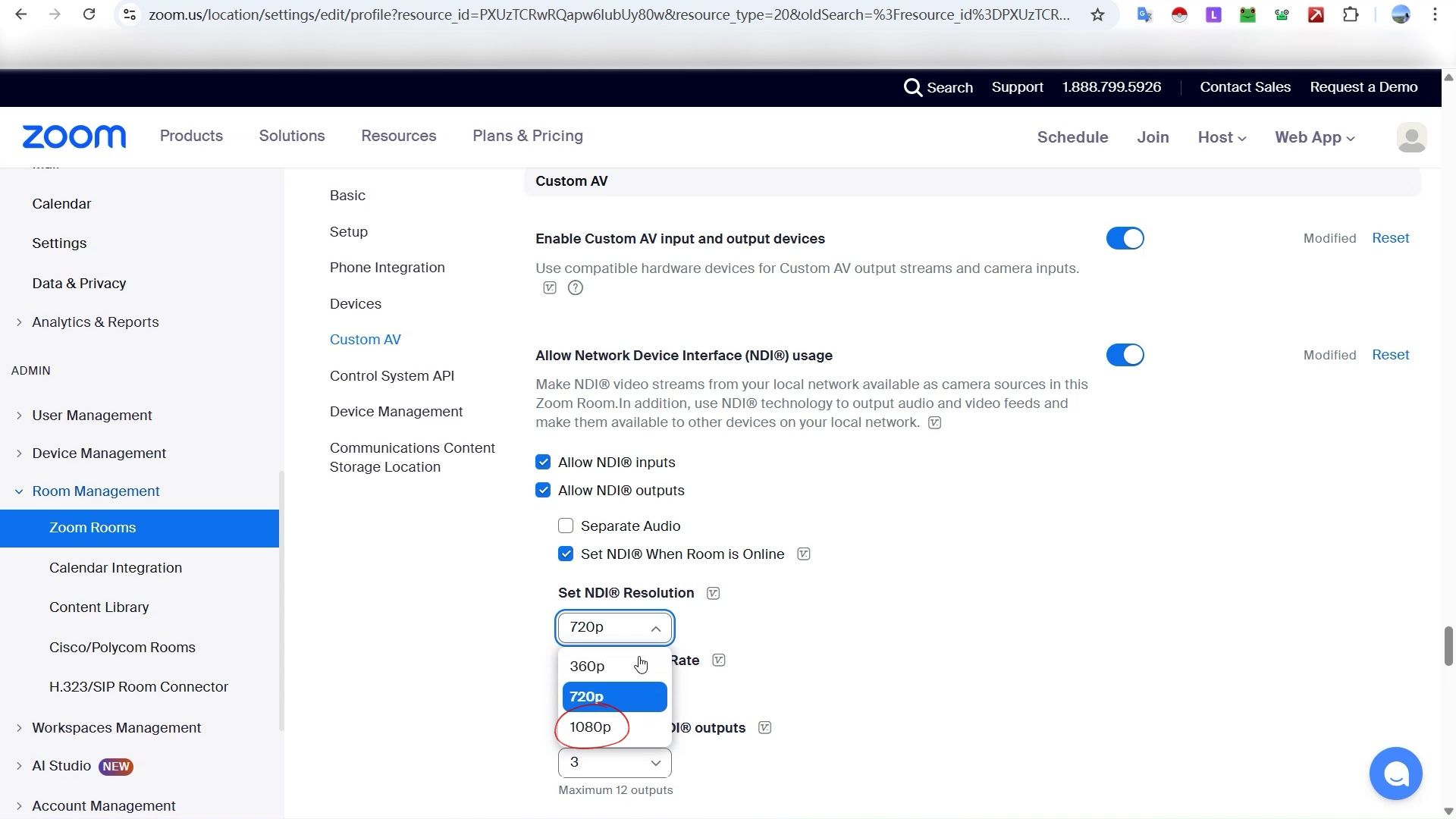Bookmark this page with the star icon
The width and height of the screenshot is (1456, 819).
[1097, 14]
